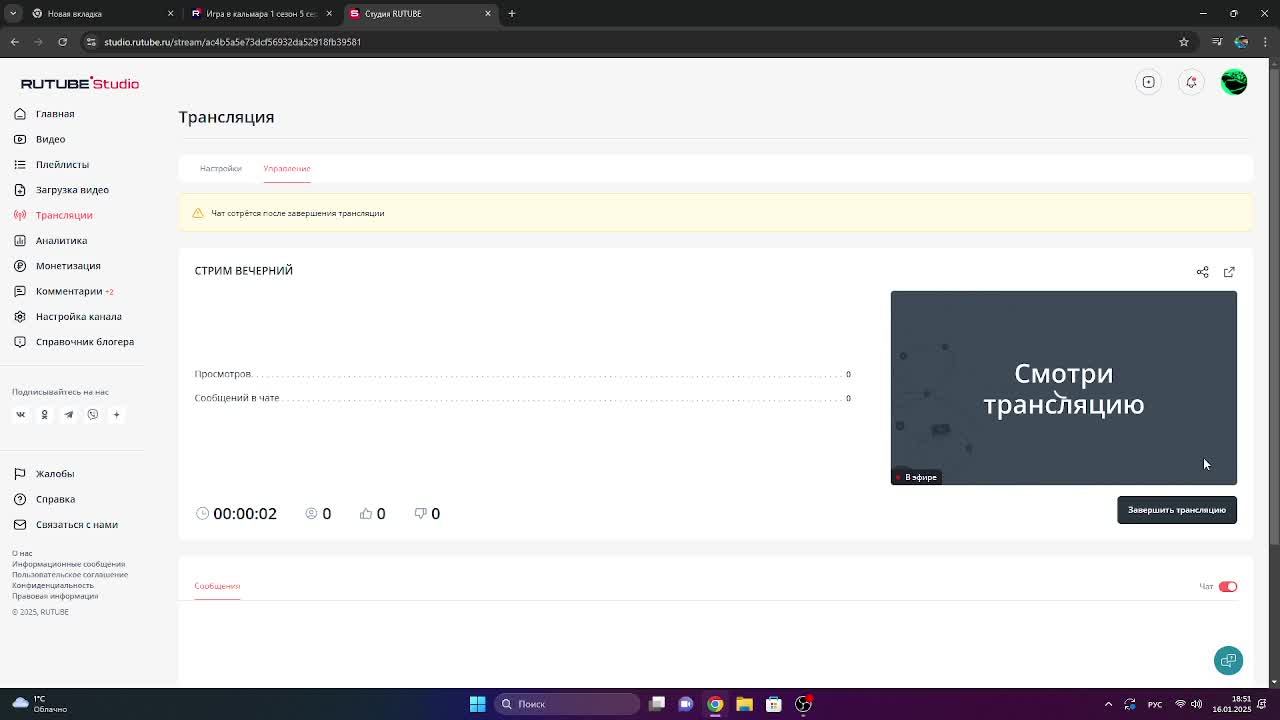Open Chrome media controls icon

coord(1217,42)
